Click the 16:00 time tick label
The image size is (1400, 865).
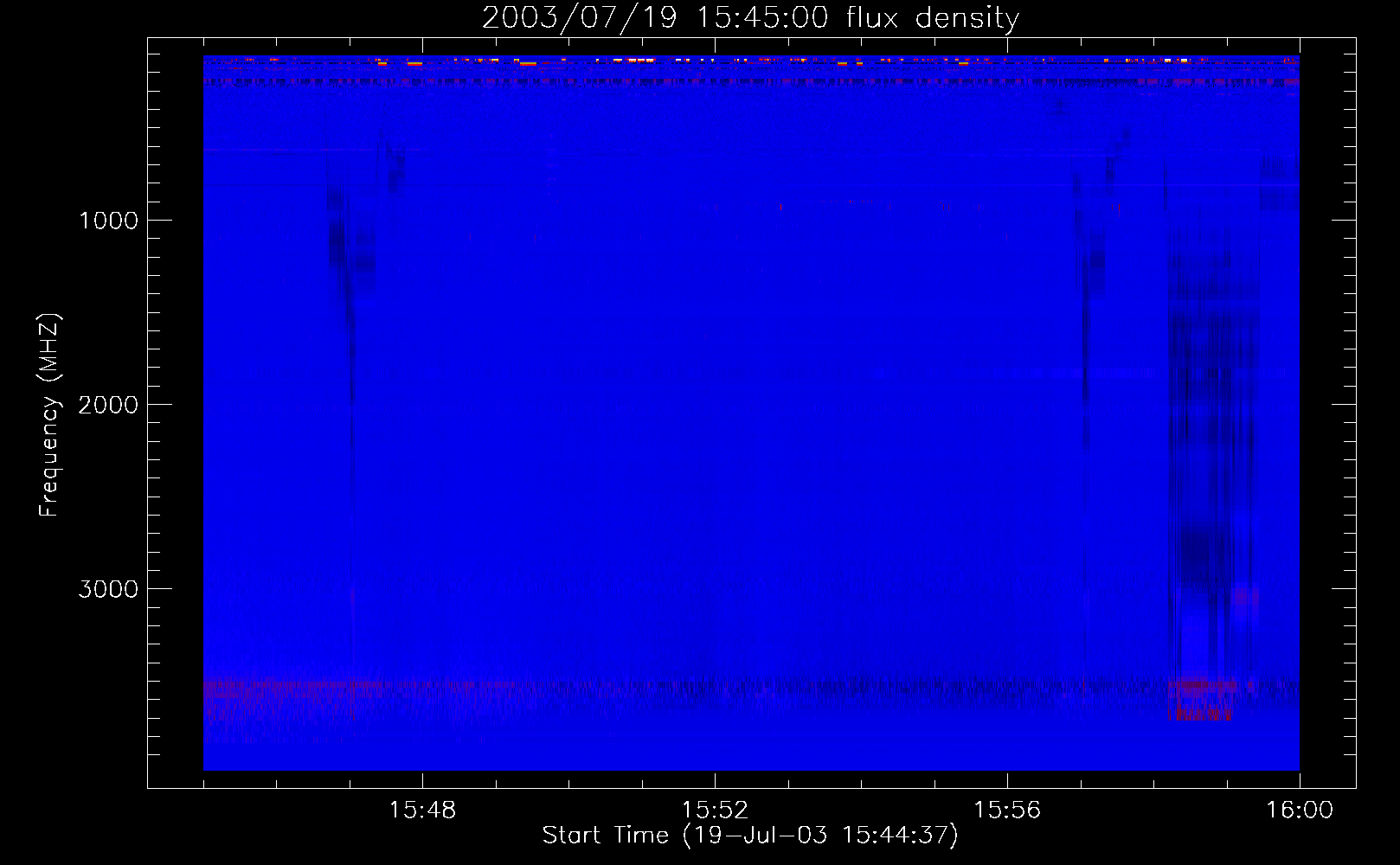click(1300, 811)
